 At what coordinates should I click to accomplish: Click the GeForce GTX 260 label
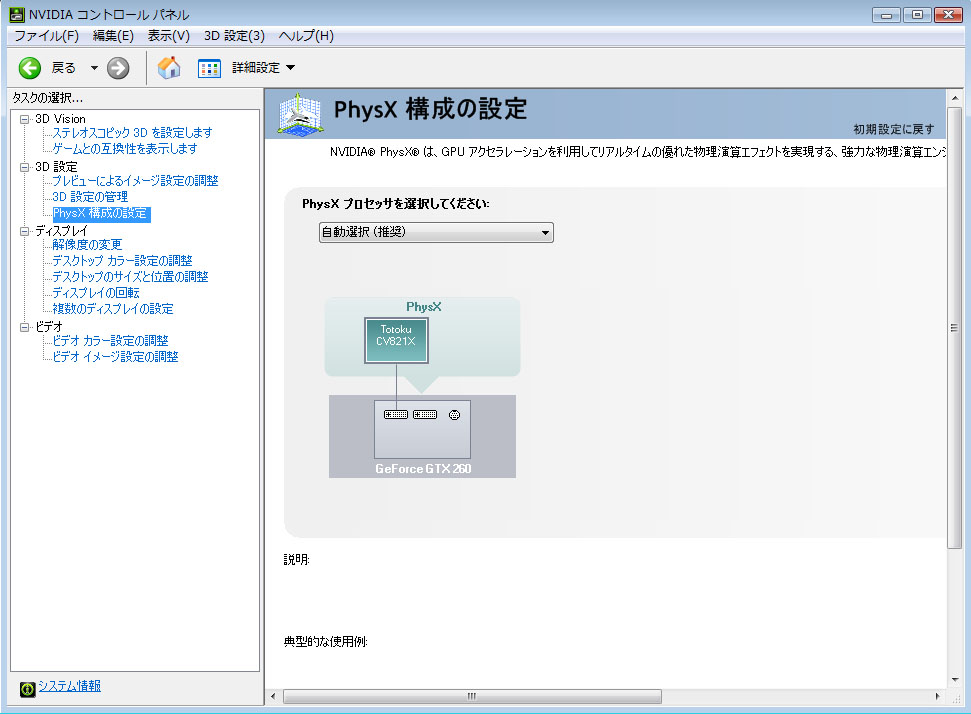click(423, 469)
